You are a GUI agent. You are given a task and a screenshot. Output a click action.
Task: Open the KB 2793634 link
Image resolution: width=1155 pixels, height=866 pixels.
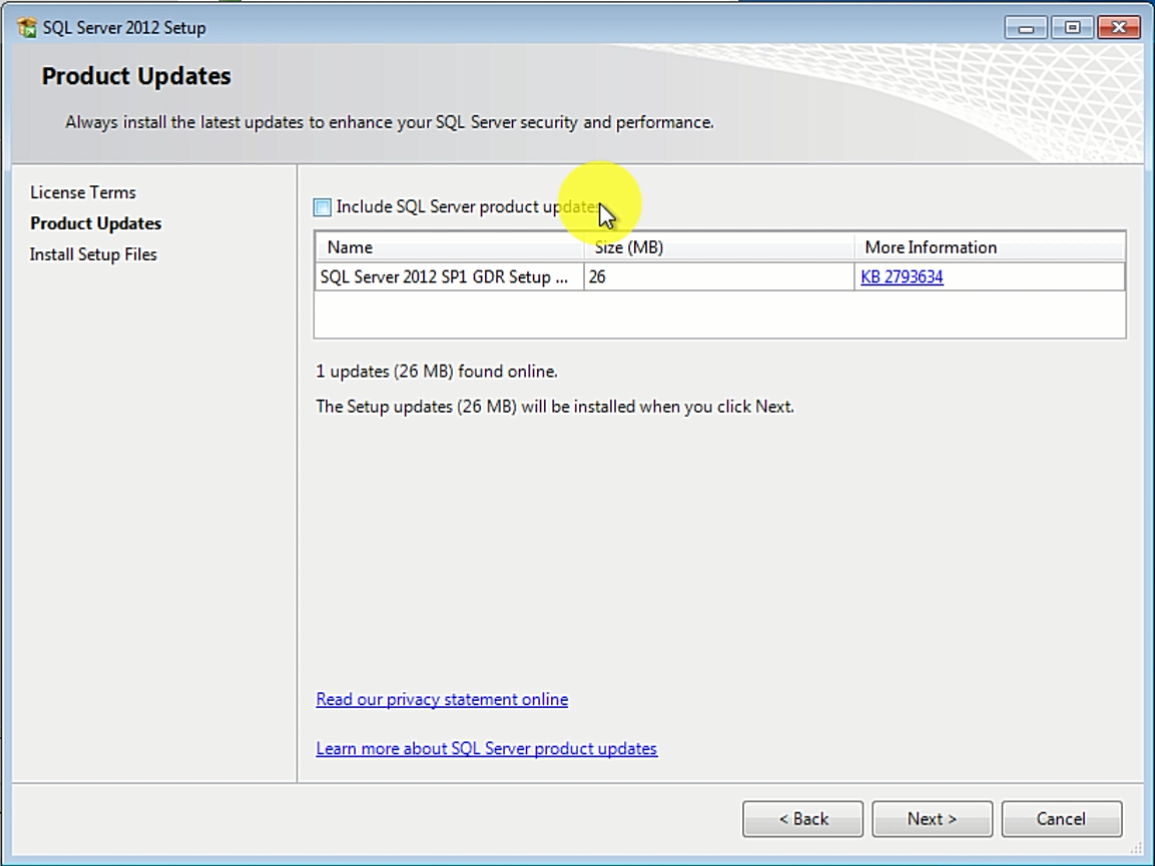point(902,277)
